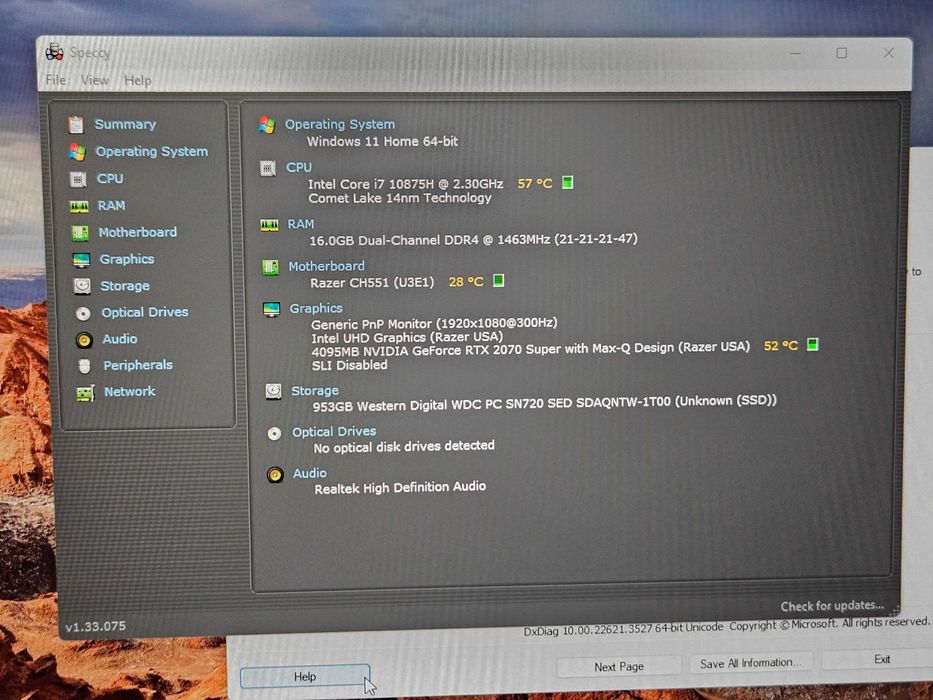The width and height of the screenshot is (933, 700).
Task: Click the Graphics monitor icon in sidebar
Action: click(81, 260)
